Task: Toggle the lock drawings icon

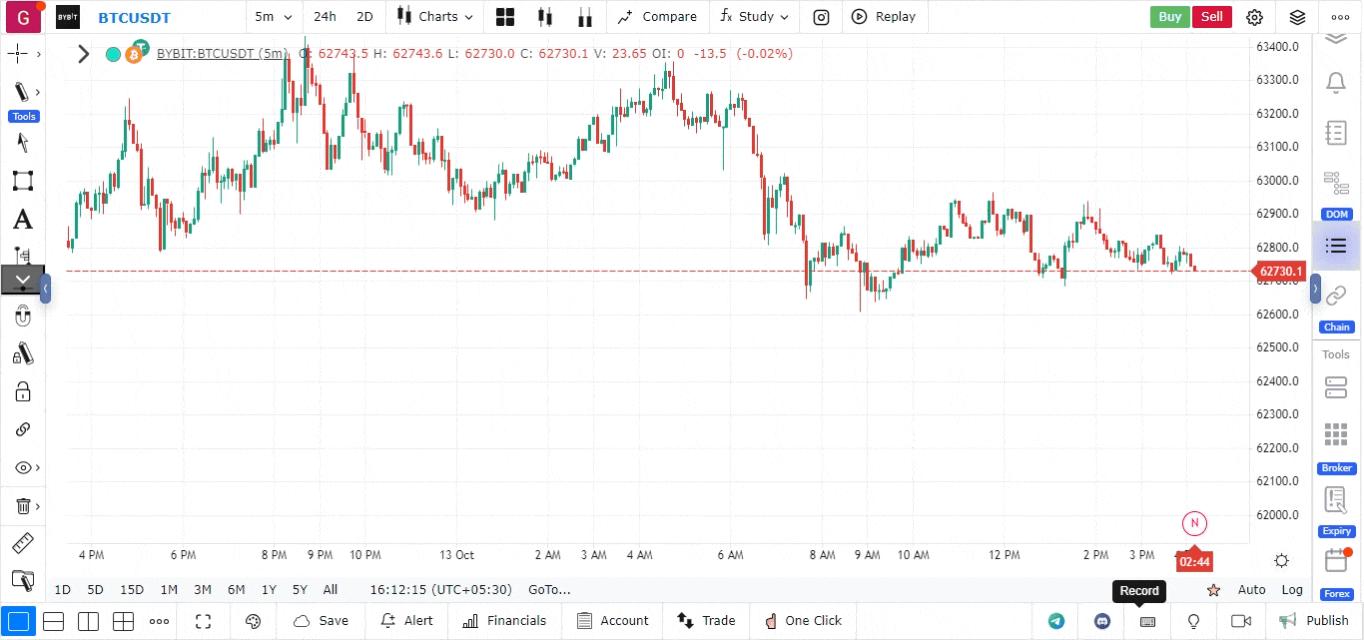Action: click(x=22, y=391)
